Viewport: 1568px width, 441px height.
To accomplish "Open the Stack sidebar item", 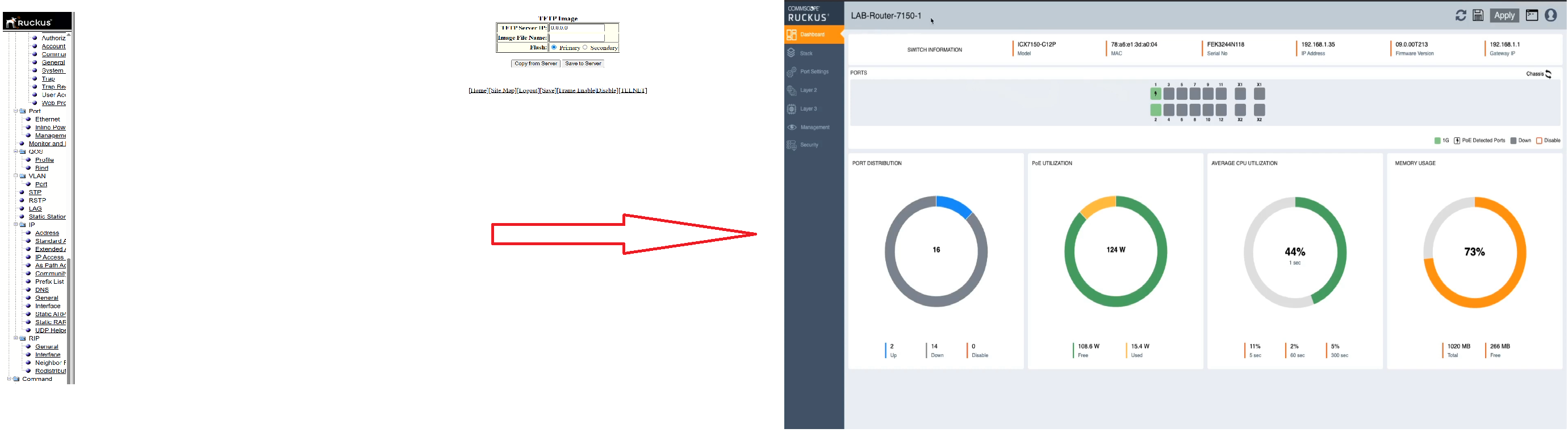I will (x=814, y=53).
